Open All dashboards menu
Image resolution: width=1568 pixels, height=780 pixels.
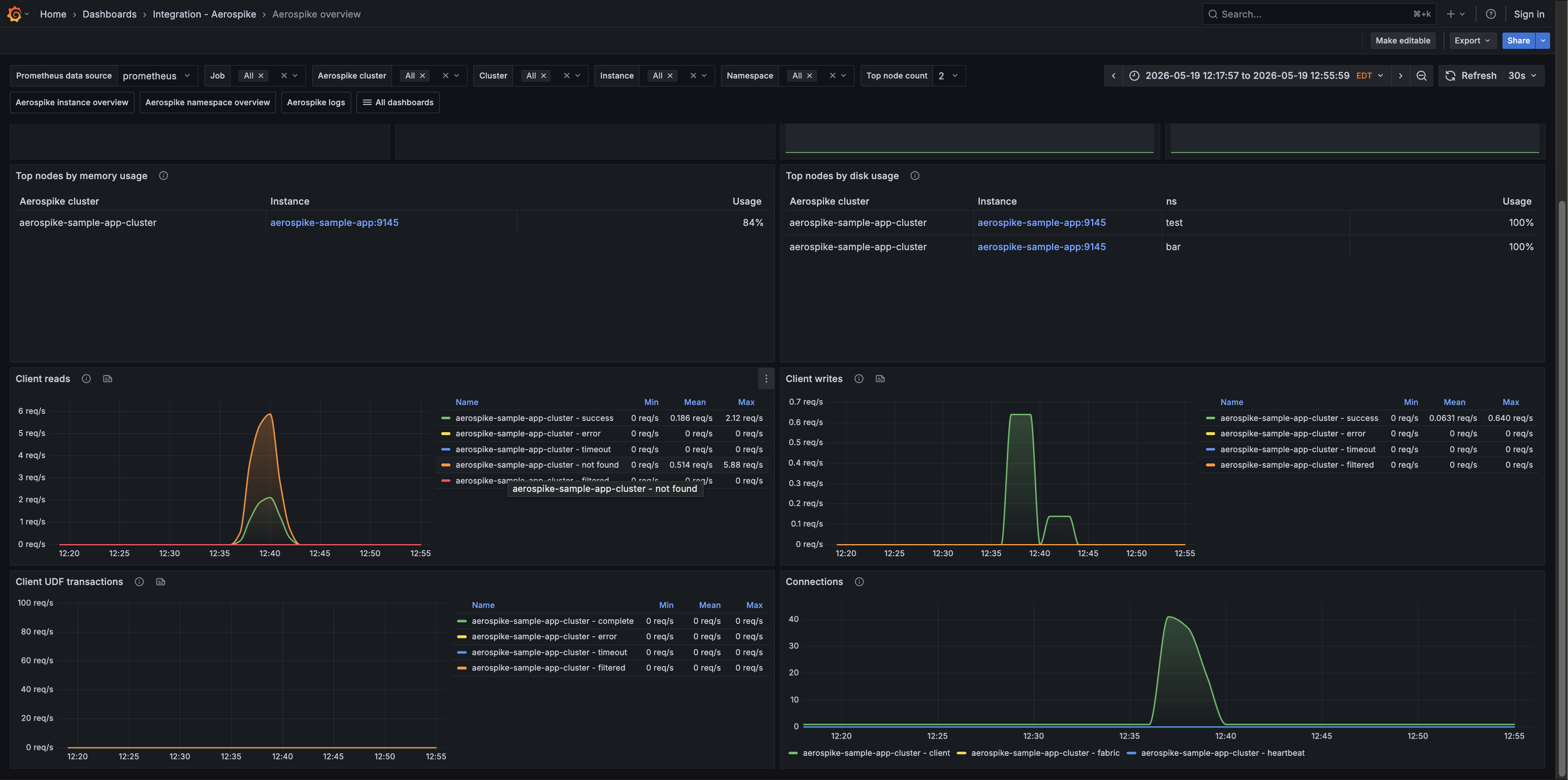(398, 102)
